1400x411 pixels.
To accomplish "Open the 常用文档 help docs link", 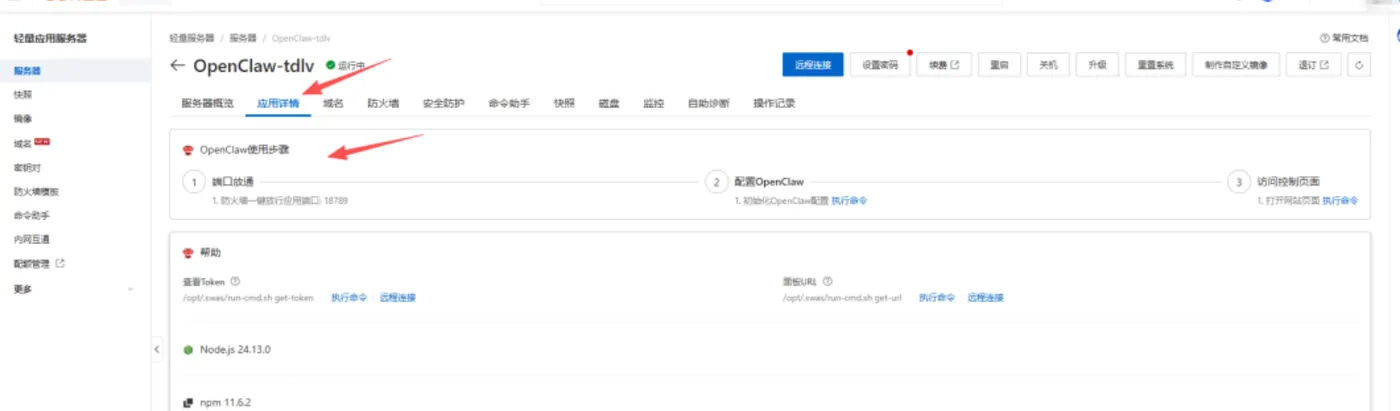I will click(1344, 37).
